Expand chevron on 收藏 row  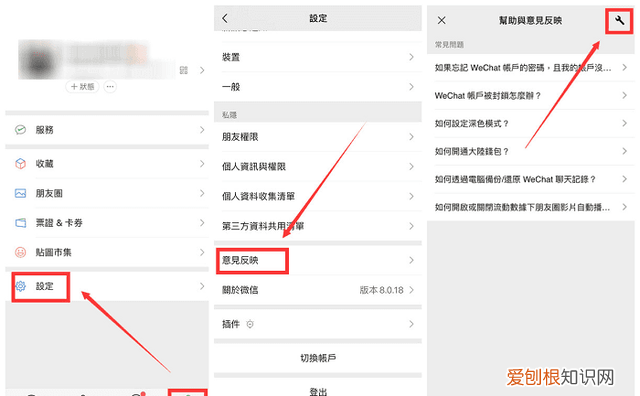tap(202, 164)
